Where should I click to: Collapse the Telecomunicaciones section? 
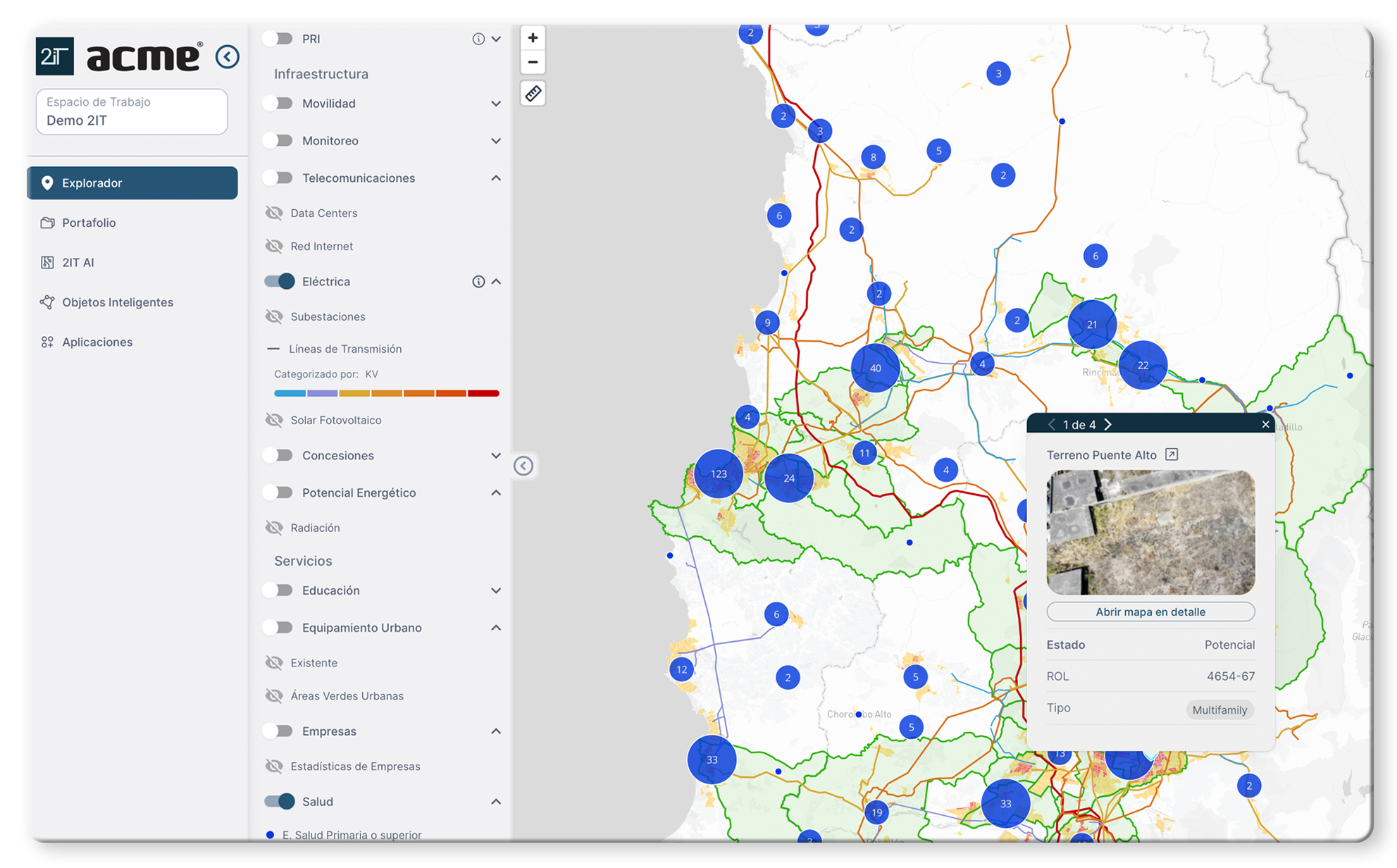click(496, 178)
